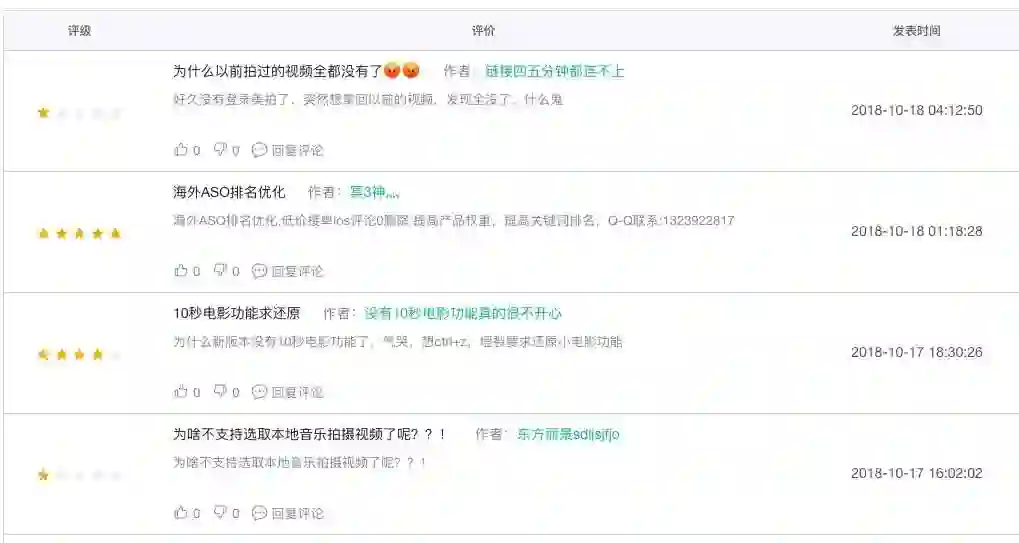Click 回复评论 under the 10秒电影 review
Viewport: 1019px width, 543px height.
[x=297, y=392]
